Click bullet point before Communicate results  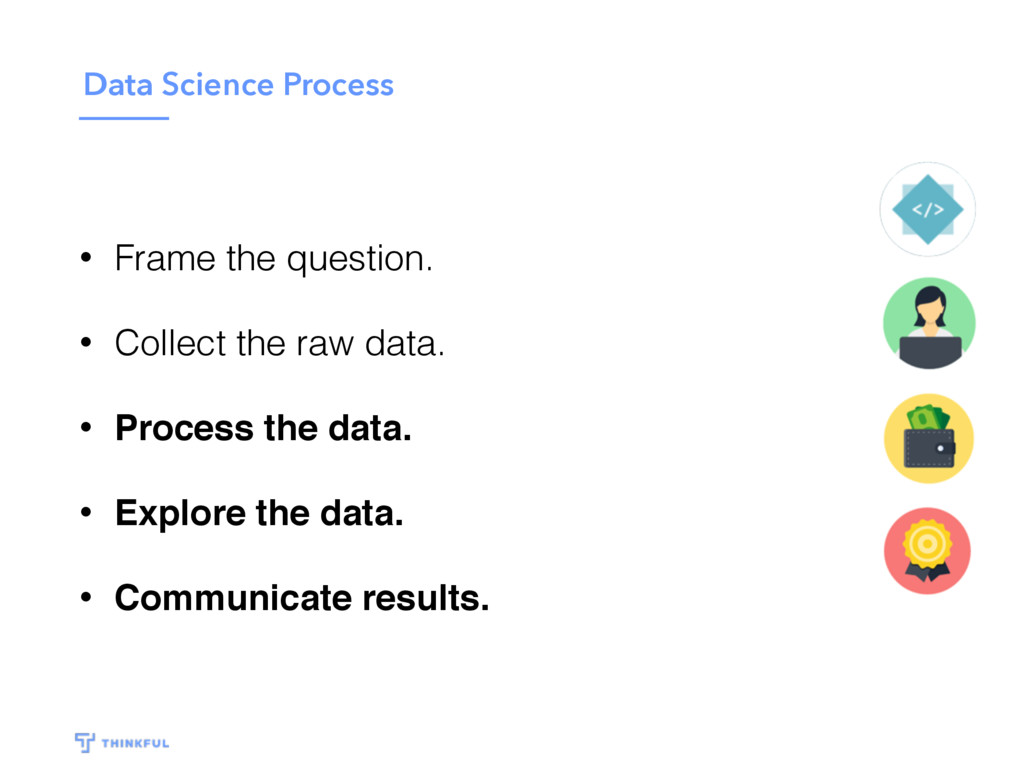point(86,597)
